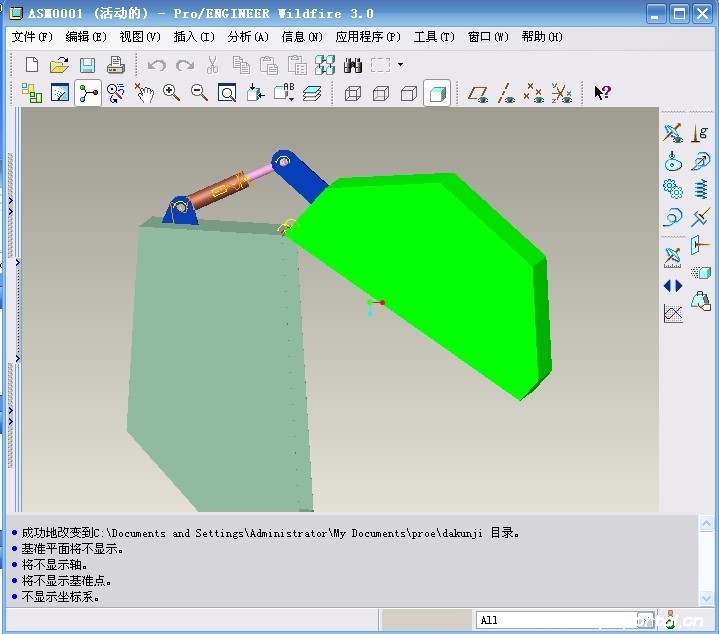Toggle coordinate systems display
Viewport: 719px width, 634px height.
point(561,93)
